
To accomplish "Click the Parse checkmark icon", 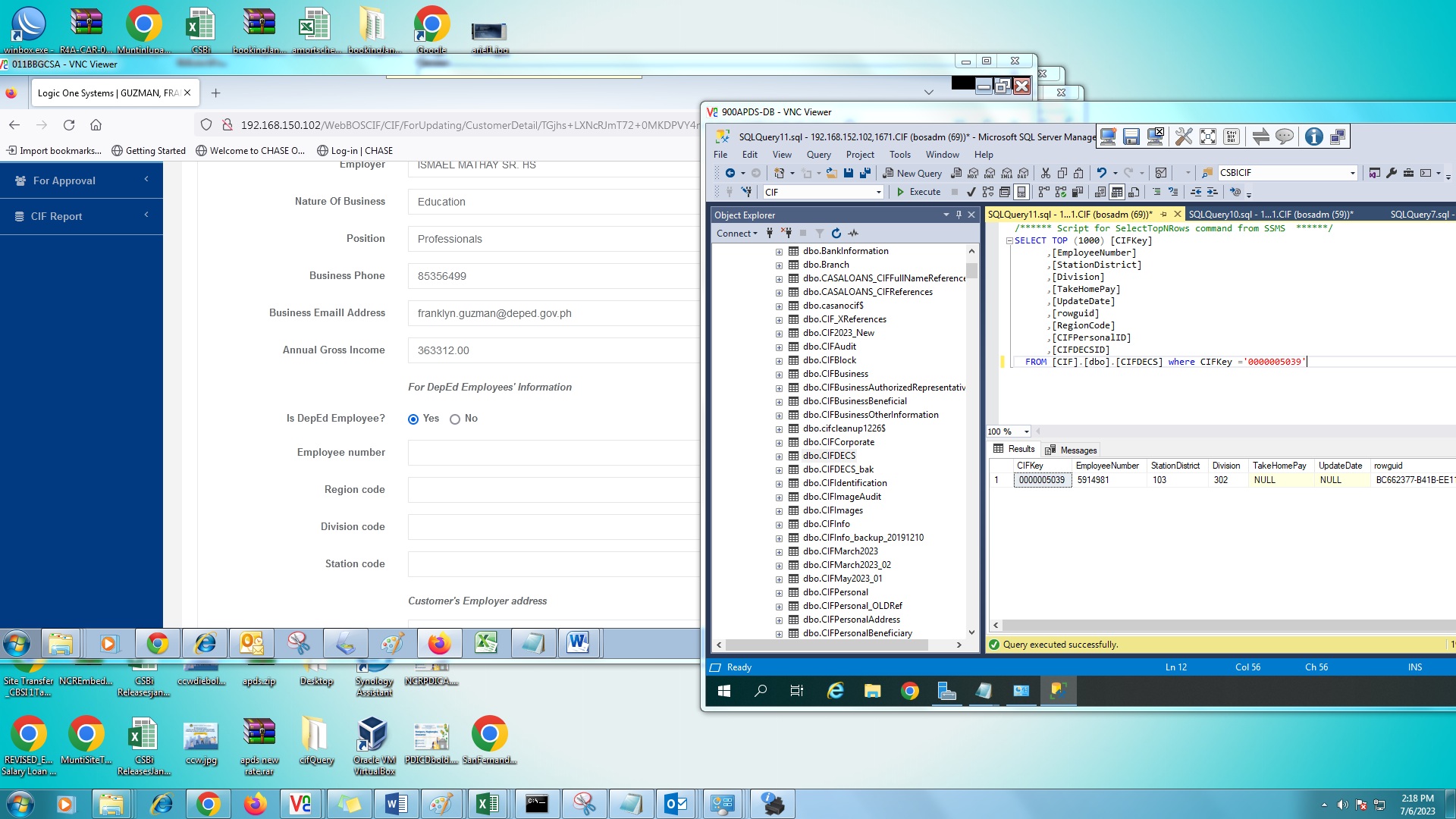I will click(971, 192).
